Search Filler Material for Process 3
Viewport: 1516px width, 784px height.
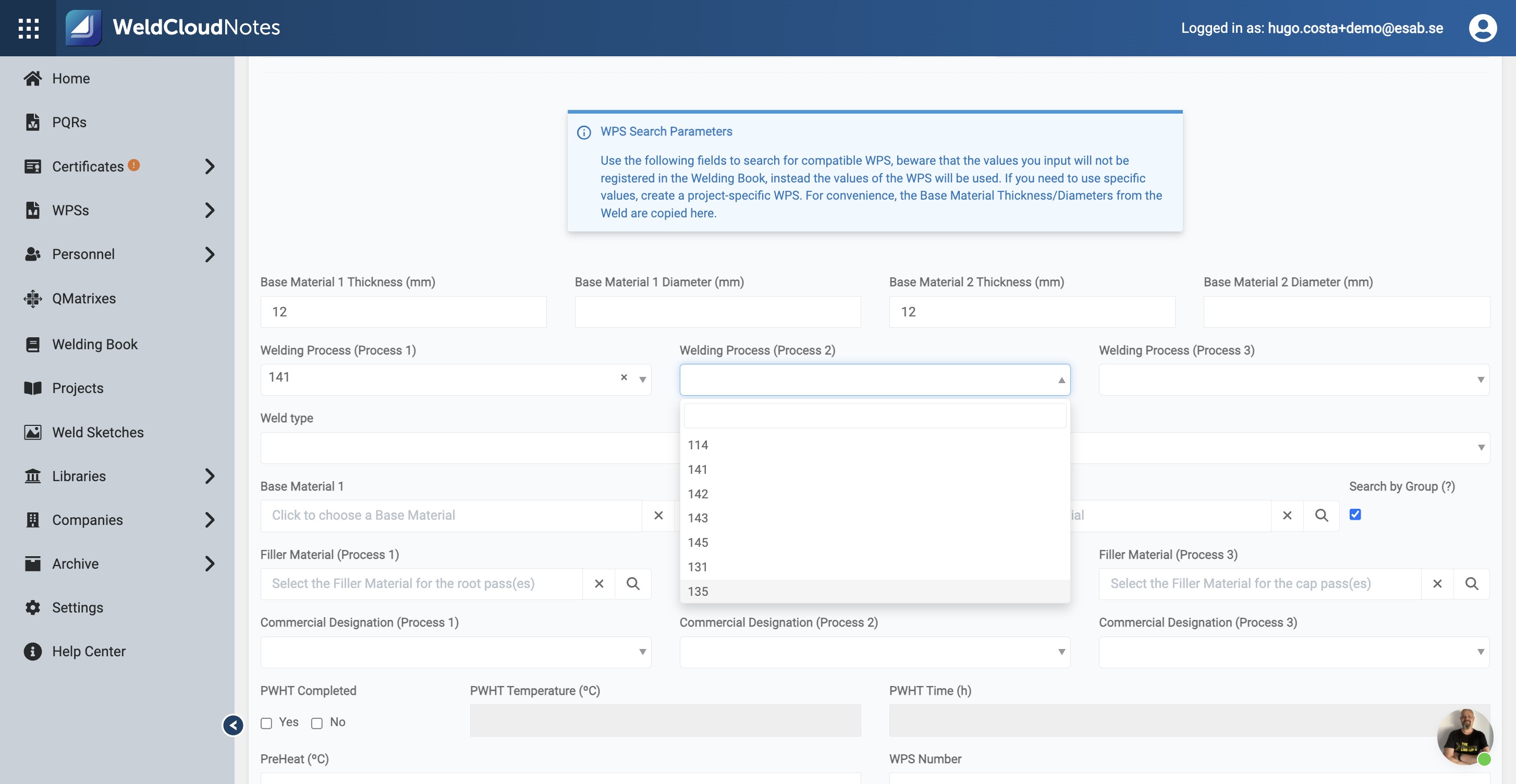click(1471, 584)
